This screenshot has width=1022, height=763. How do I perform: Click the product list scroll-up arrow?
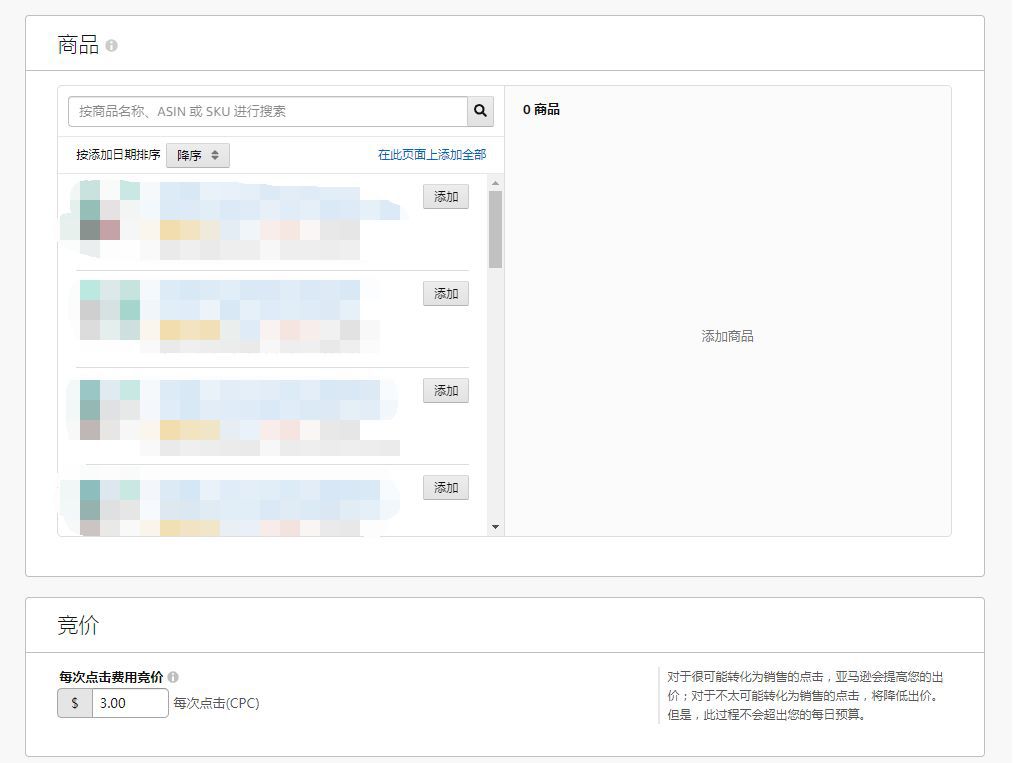pos(495,183)
